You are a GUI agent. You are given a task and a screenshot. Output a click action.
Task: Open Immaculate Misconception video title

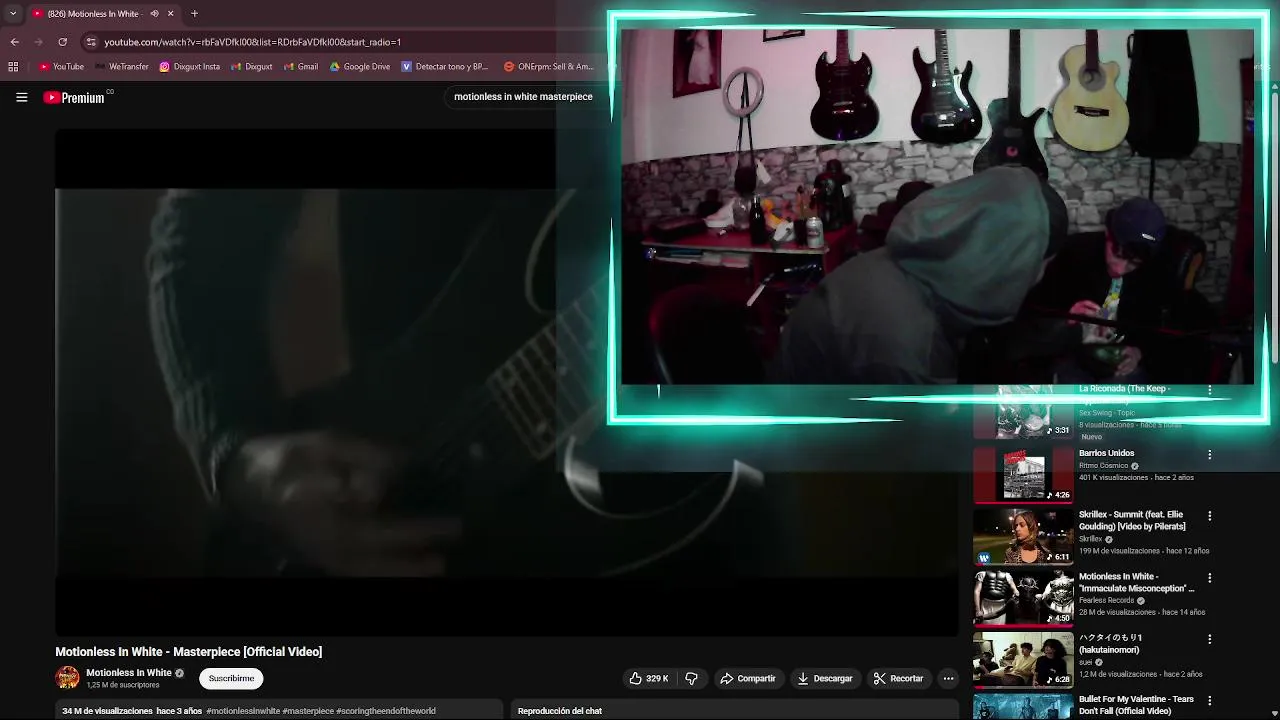(1136, 582)
